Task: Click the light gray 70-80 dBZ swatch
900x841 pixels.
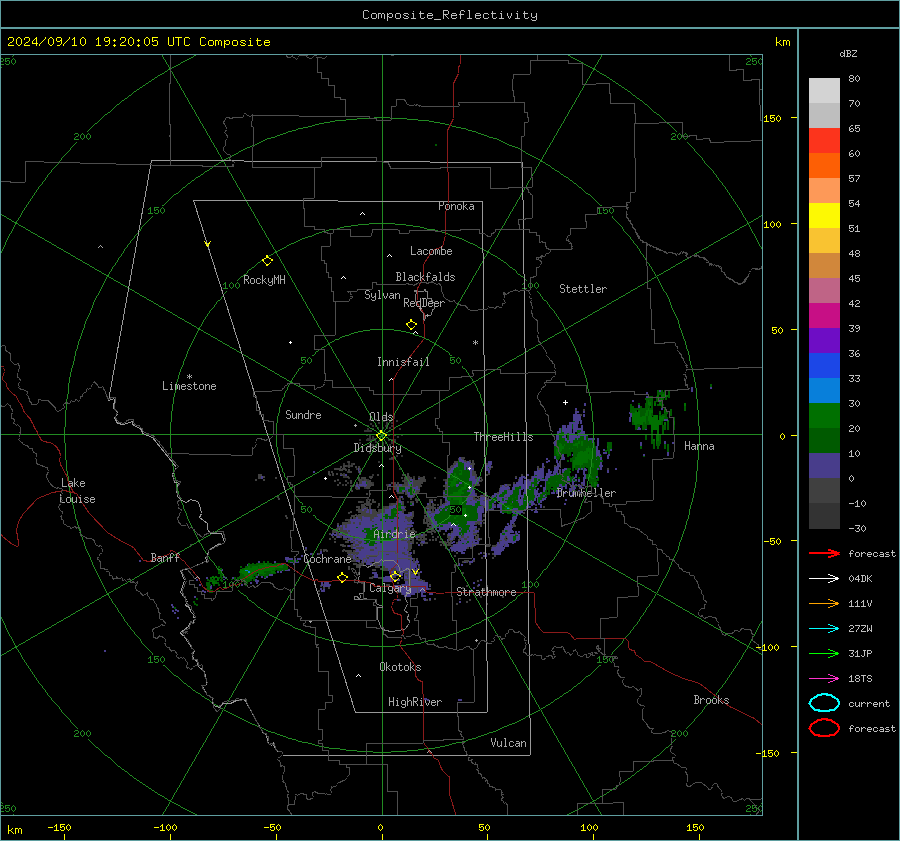Action: pos(824,91)
